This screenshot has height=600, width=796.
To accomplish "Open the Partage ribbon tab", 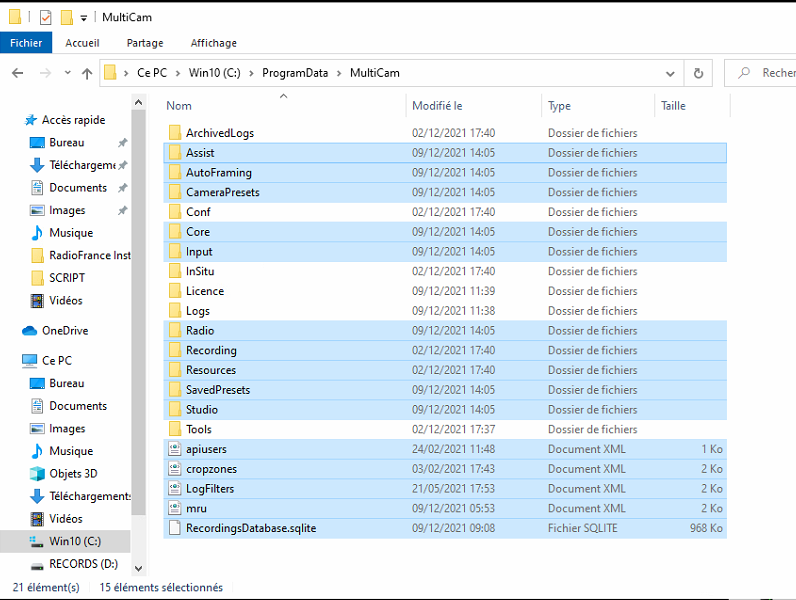I will (145, 43).
